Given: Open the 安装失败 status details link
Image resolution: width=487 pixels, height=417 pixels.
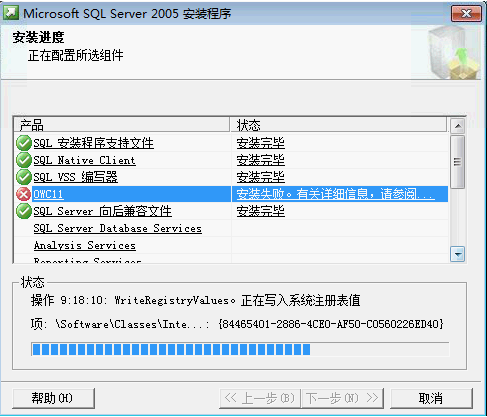Looking at the screenshot, I should tap(335, 194).
